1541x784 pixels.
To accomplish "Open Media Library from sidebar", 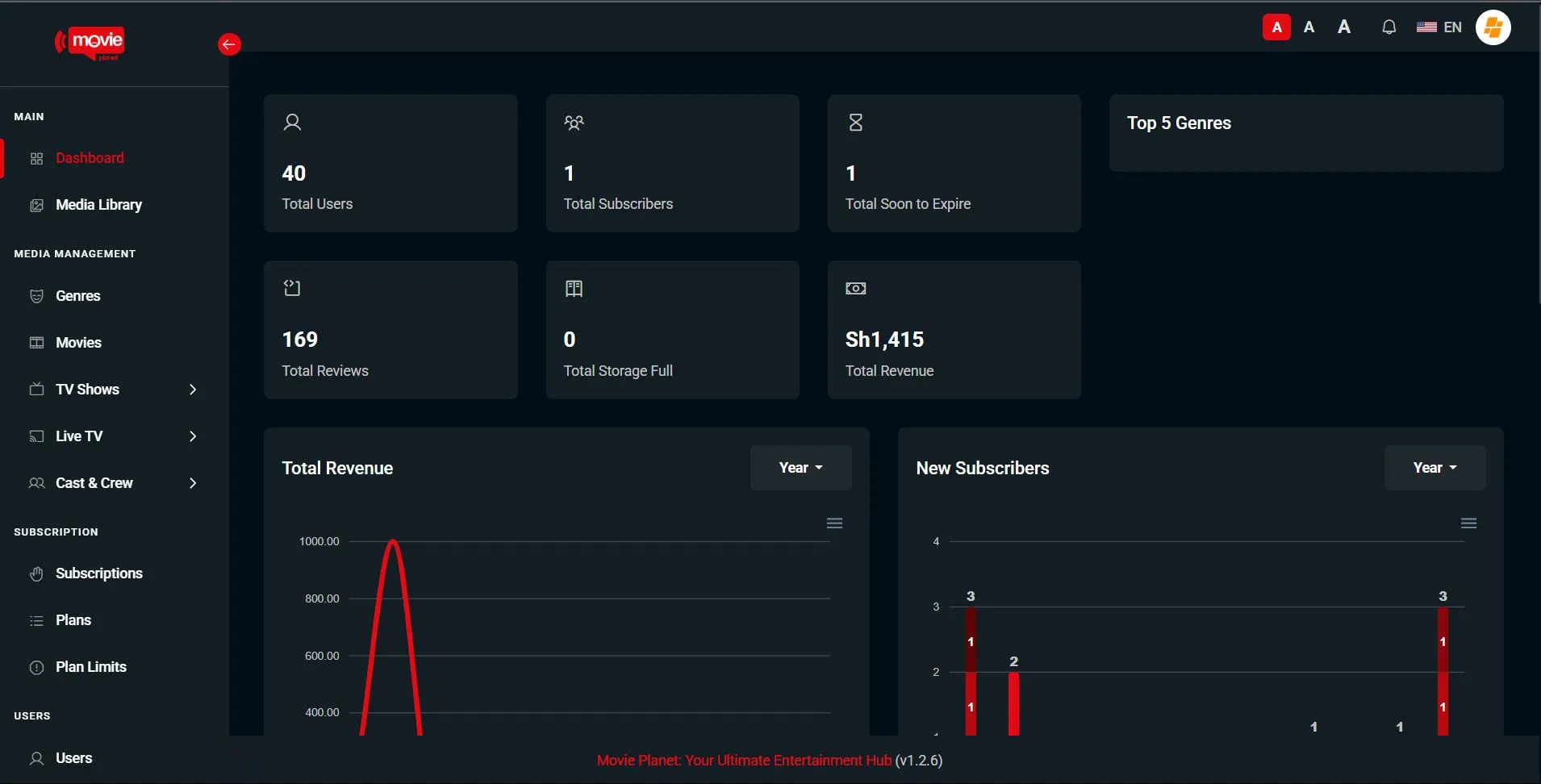I will (x=98, y=205).
